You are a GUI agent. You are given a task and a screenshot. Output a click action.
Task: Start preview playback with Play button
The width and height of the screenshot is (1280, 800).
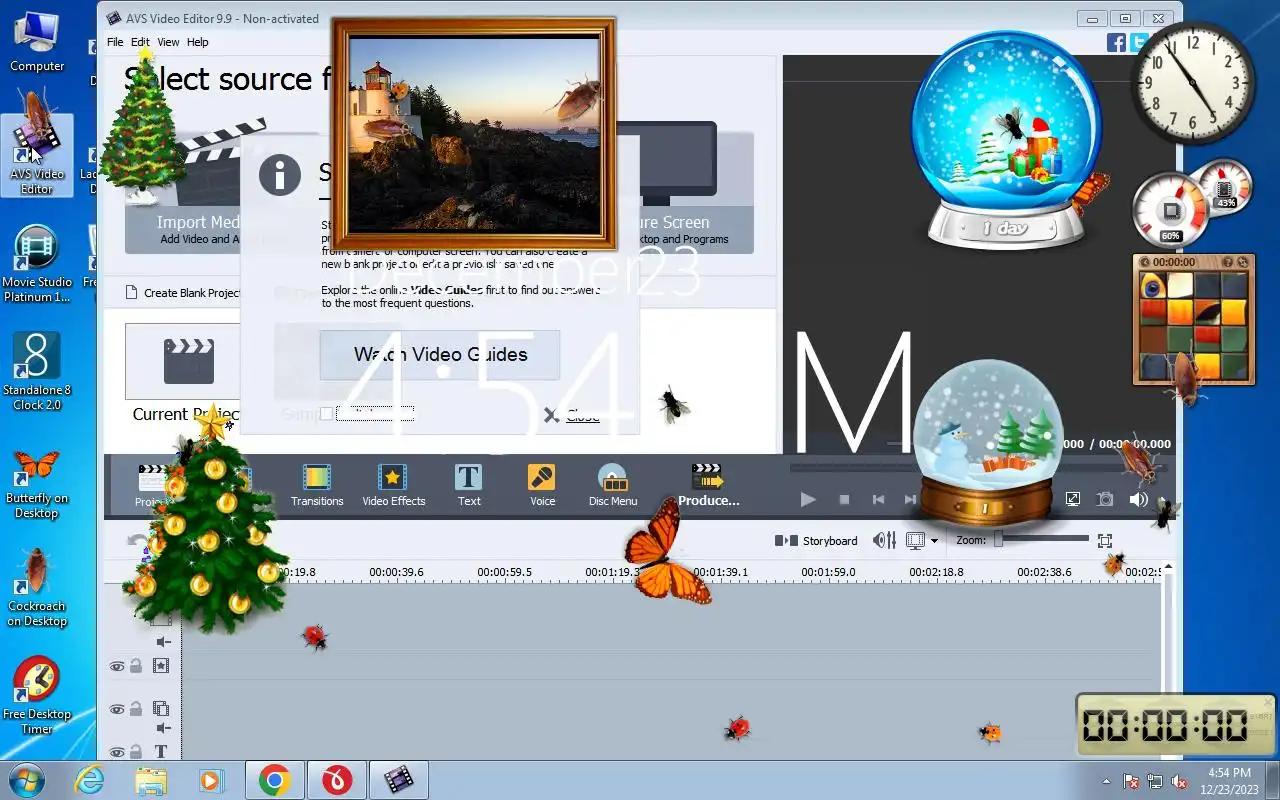point(808,499)
